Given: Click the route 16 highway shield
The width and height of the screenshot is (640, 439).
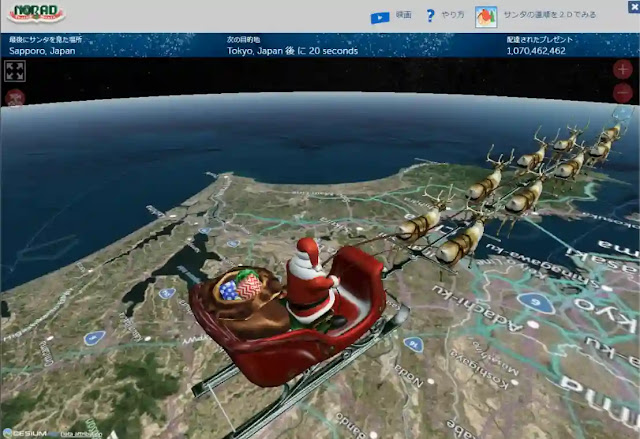Looking at the screenshot, I should coord(413,345).
